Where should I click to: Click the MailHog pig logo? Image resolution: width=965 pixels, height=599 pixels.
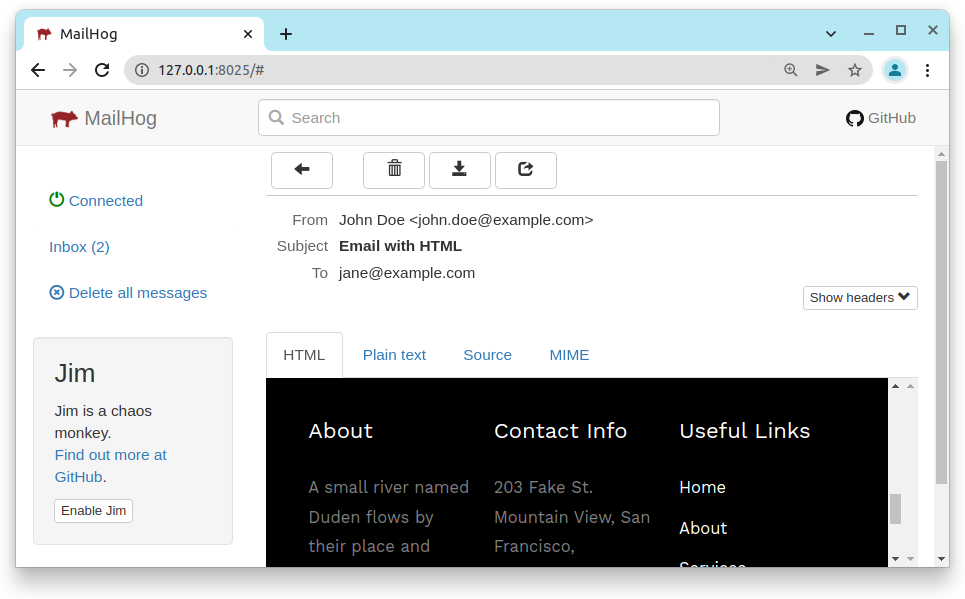[x=65, y=119]
